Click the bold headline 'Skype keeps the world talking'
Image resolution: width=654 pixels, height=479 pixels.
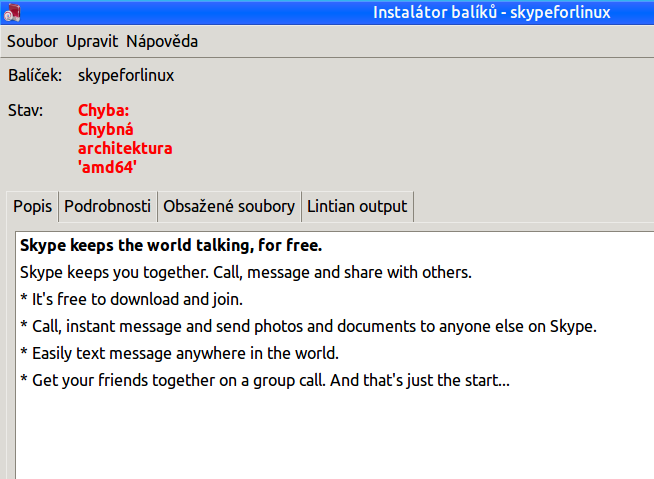point(171,245)
